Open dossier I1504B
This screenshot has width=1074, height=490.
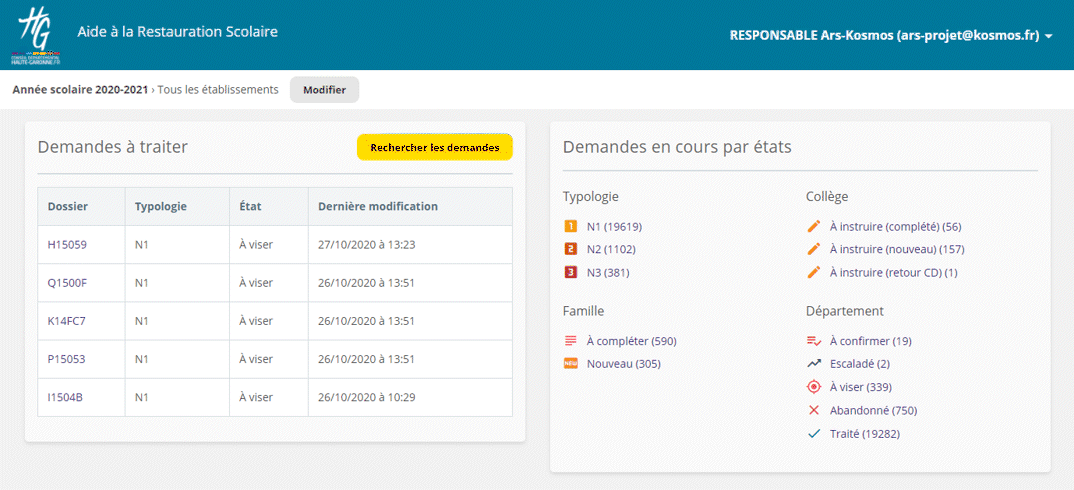pyautogui.click(x=66, y=397)
